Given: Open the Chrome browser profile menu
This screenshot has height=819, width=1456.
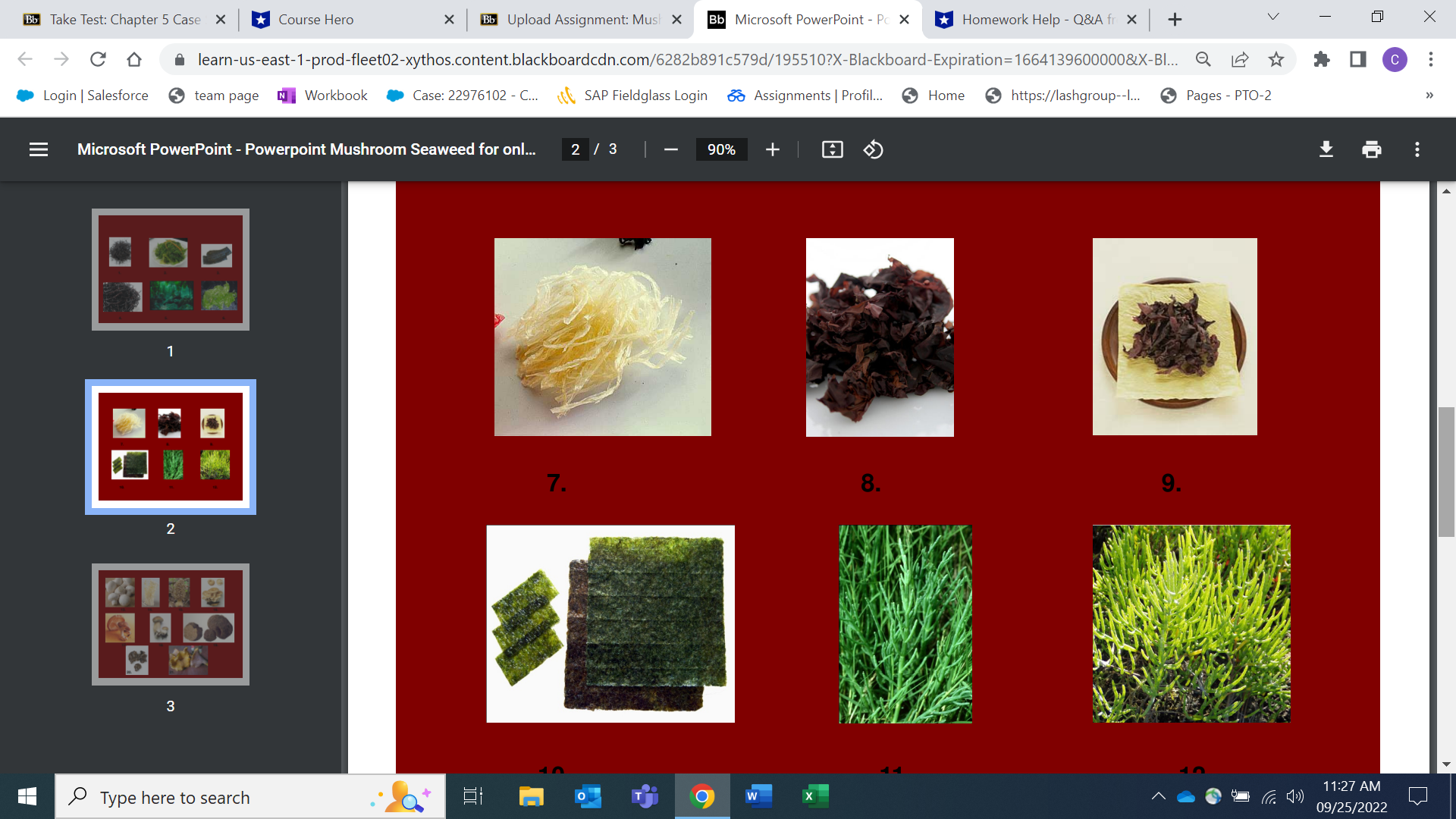Looking at the screenshot, I should coord(1396,59).
